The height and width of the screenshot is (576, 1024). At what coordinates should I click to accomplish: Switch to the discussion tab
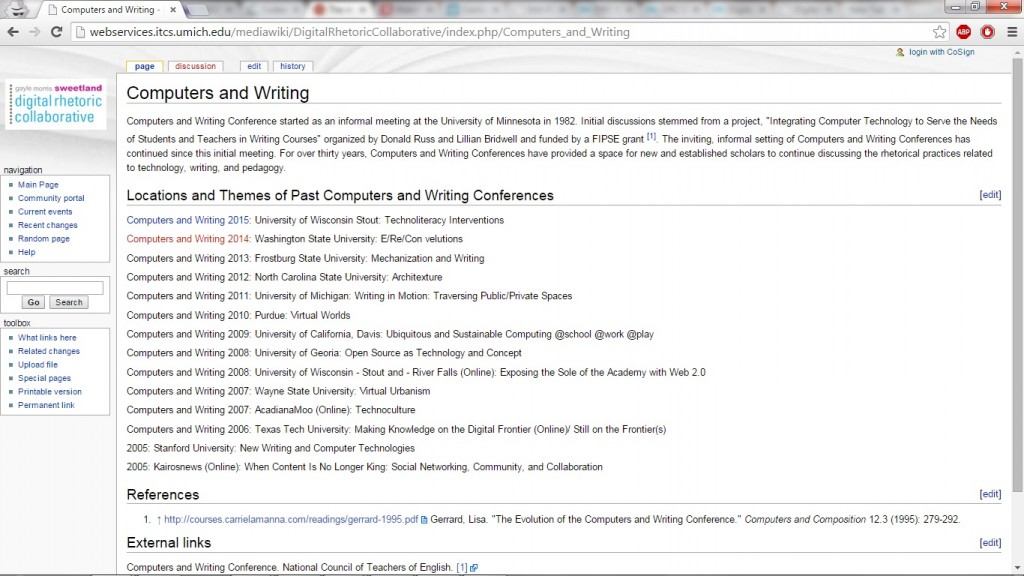click(x=195, y=66)
